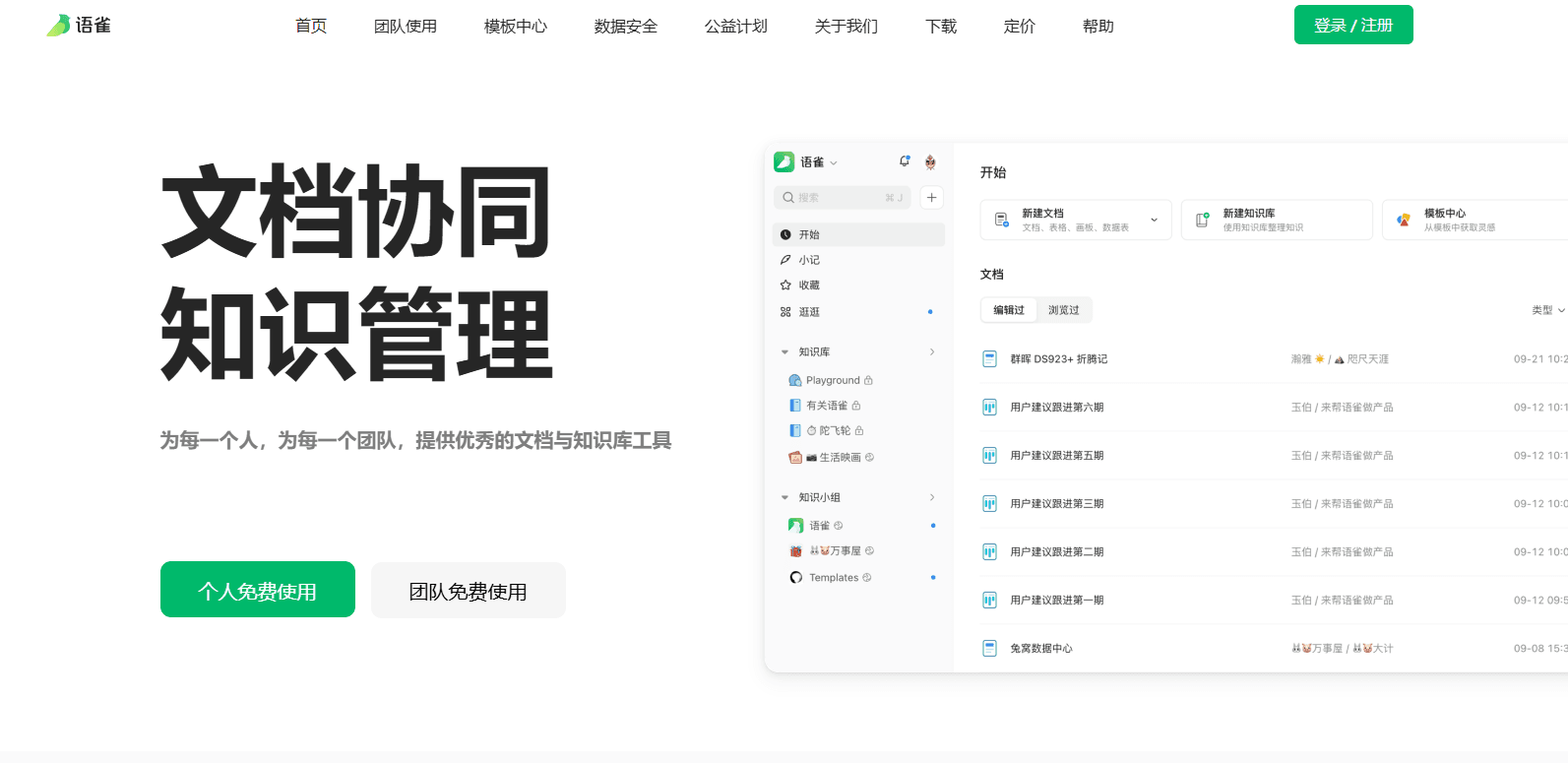
Task: Click the green 登录 / 注册 button
Action: (x=1353, y=25)
